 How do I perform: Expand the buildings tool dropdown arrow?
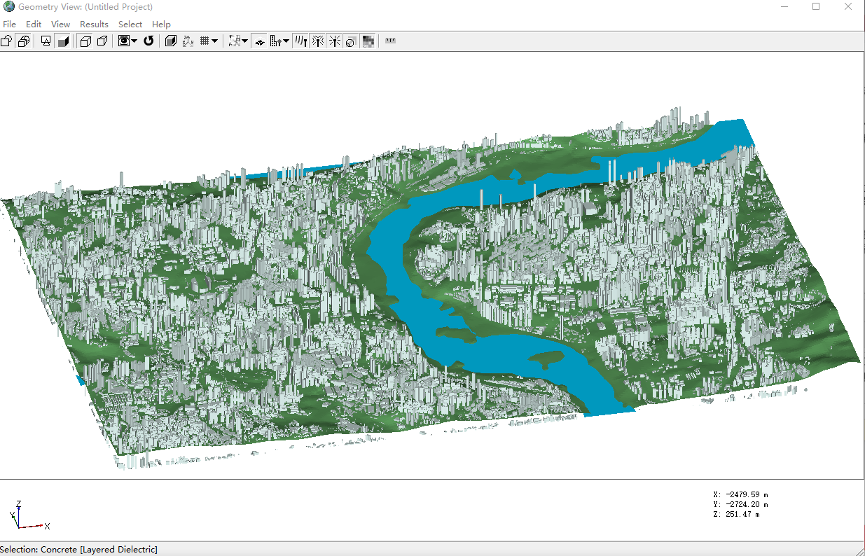(x=286, y=41)
